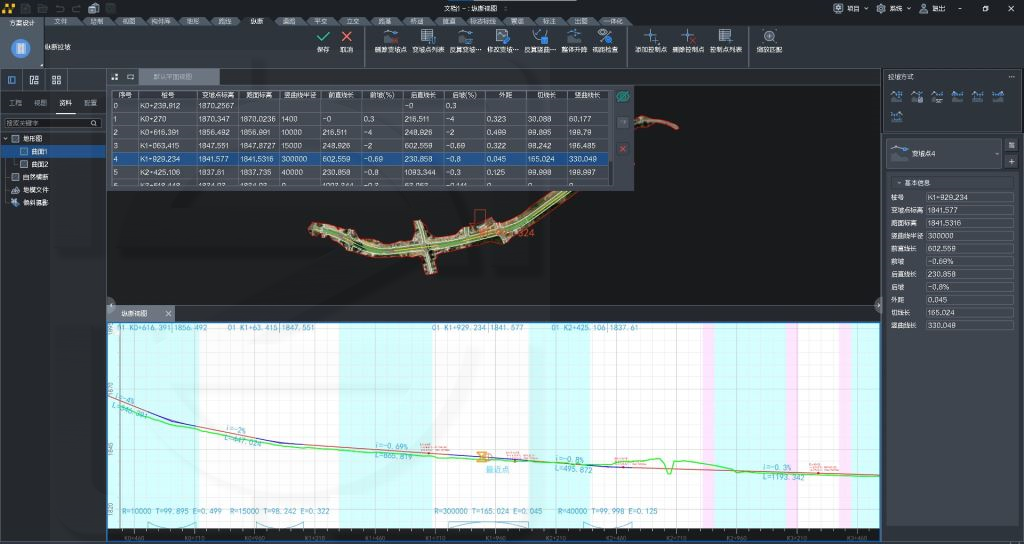Viewport: 1024px width, 544px height.
Task: Click the left sidebar collapse arrow above the profile view
Action: click(x=110, y=306)
